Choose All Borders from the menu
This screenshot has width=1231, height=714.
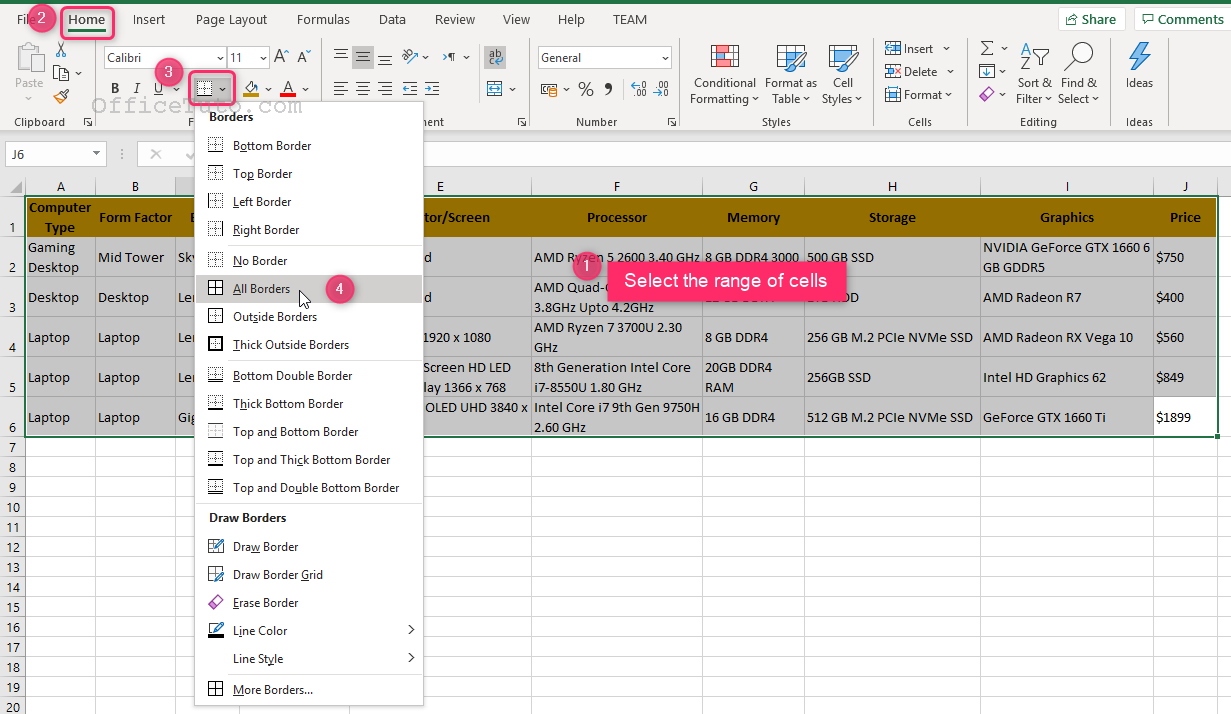tap(309, 289)
